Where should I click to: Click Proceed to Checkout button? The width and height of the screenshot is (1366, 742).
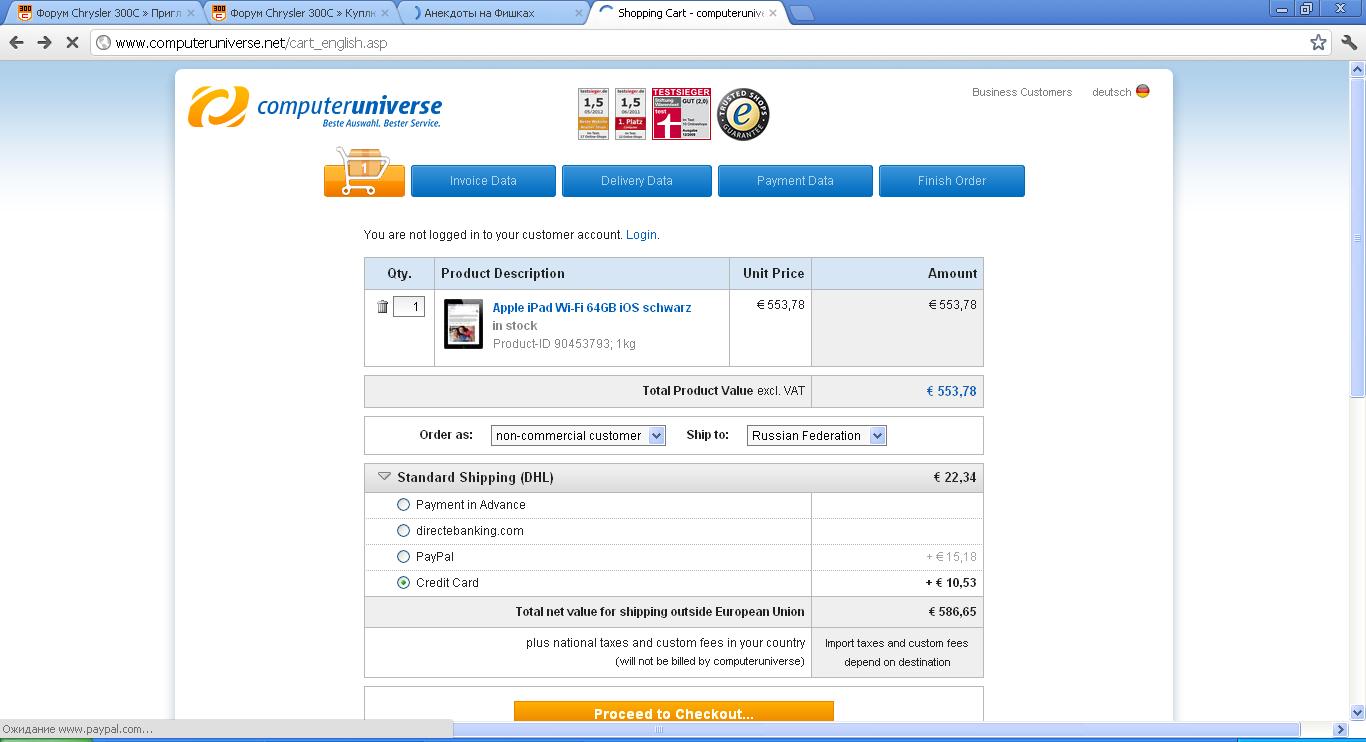pyautogui.click(x=674, y=712)
